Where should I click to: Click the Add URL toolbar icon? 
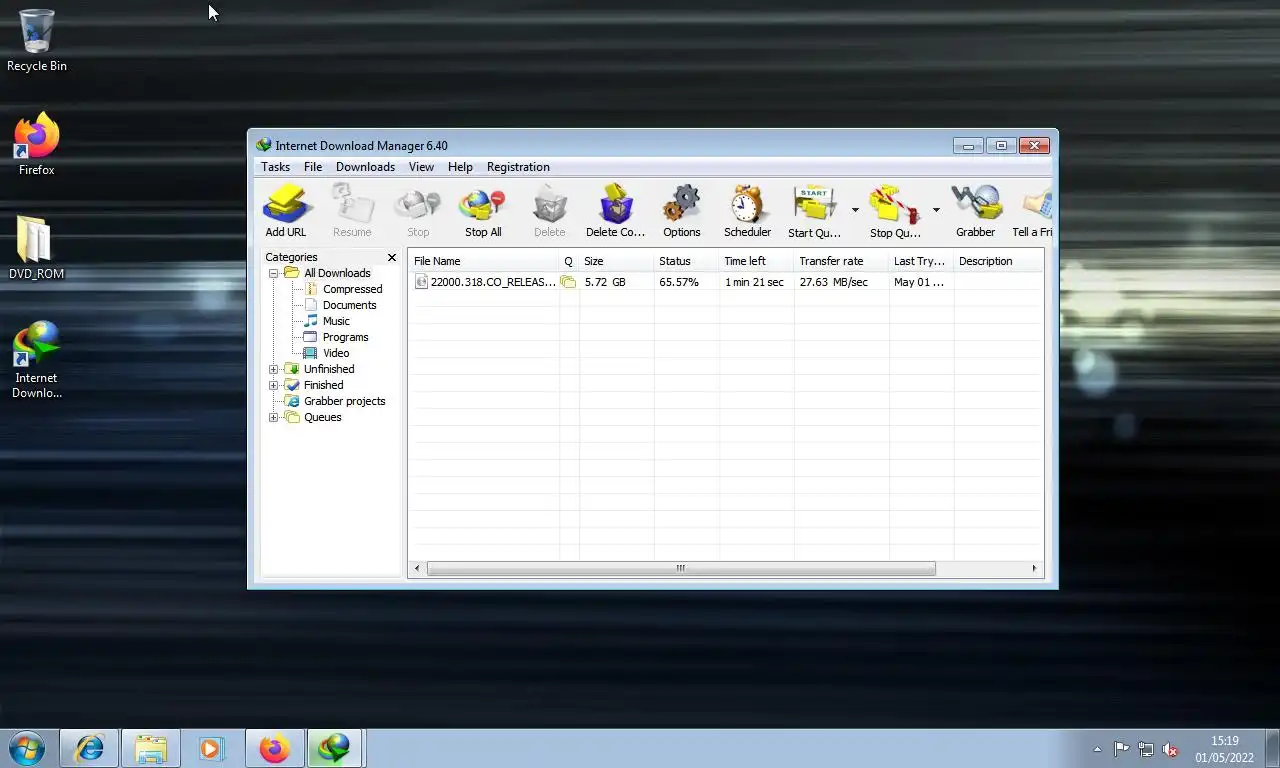click(286, 211)
